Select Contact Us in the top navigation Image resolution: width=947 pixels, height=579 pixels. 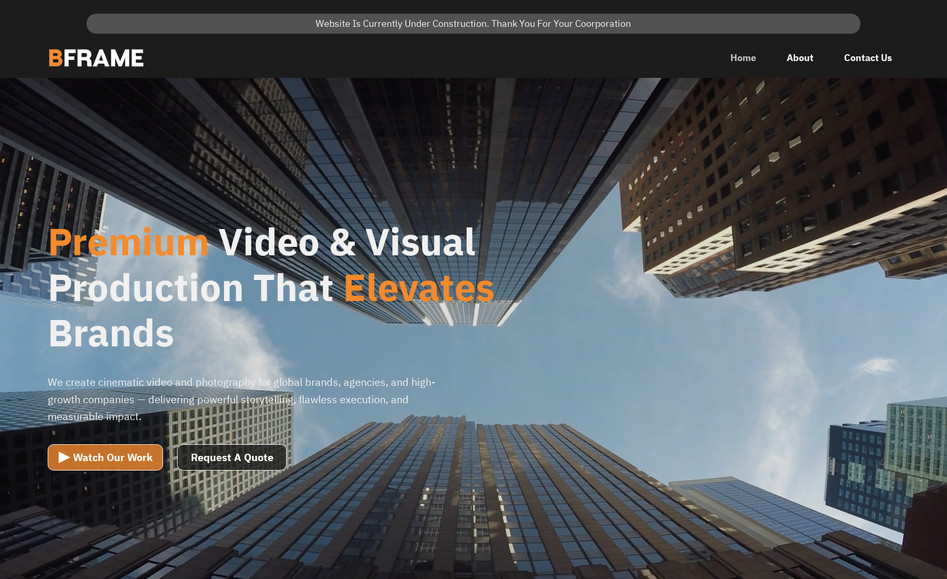867,58
